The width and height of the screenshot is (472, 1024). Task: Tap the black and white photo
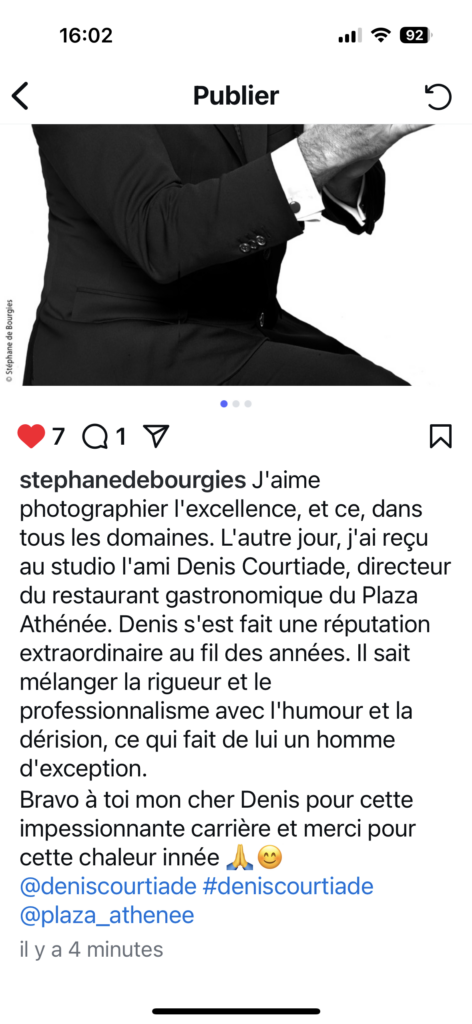point(236,255)
